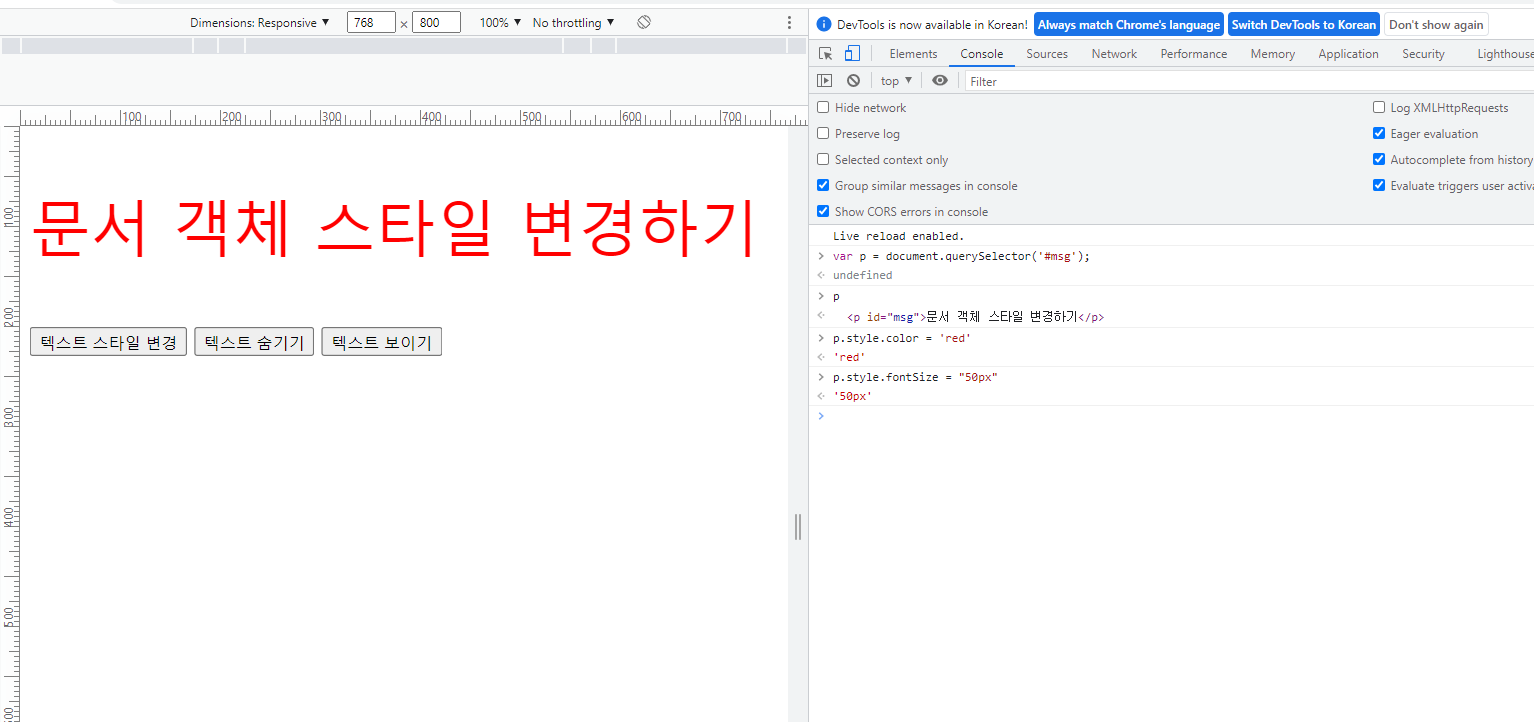The height and width of the screenshot is (722, 1534).
Task: Open the Lighthouse tab
Action: (x=1504, y=54)
